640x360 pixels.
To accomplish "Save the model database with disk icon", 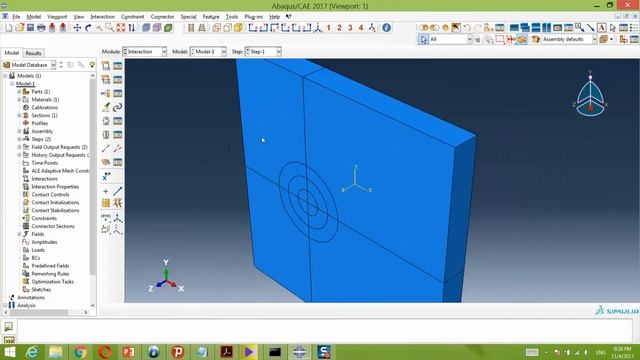I will pyautogui.click(x=30, y=28).
